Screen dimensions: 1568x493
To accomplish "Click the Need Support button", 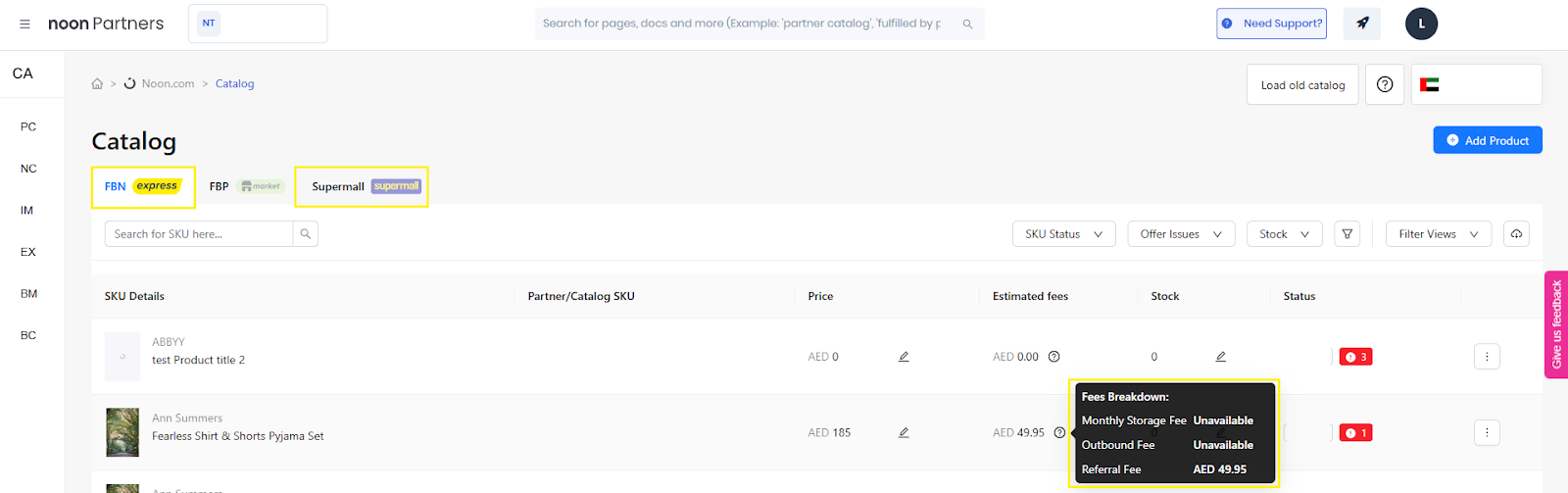I will click(x=1271, y=24).
